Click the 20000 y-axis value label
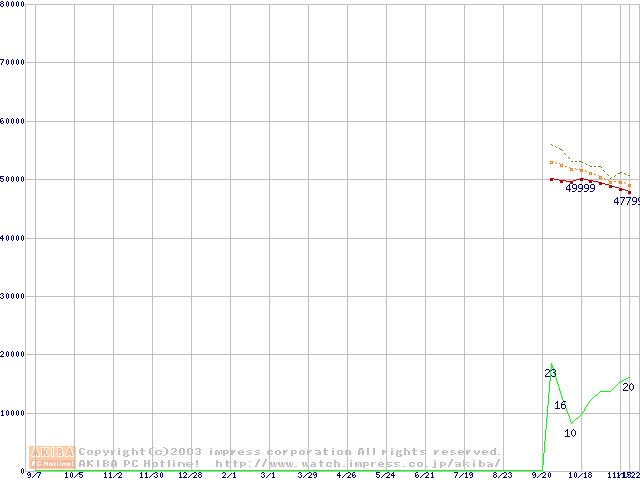The width and height of the screenshot is (640, 480). [x=12, y=355]
